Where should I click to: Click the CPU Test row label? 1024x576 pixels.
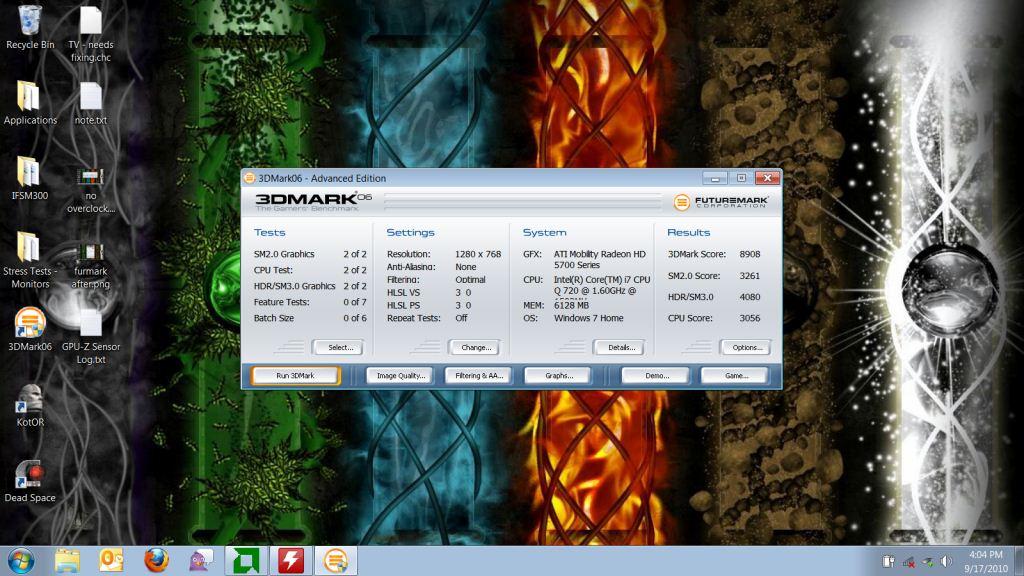pyautogui.click(x=273, y=270)
